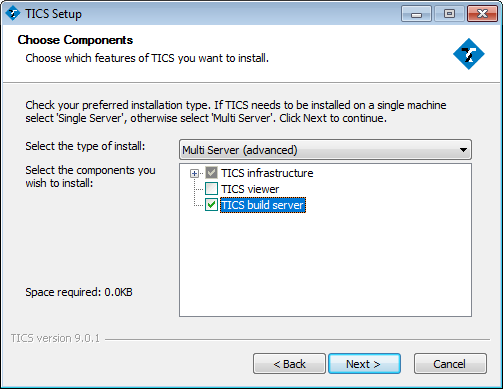This screenshot has width=503, height=389.
Task: Click the Choose Components heading
Action: click(x=75, y=40)
